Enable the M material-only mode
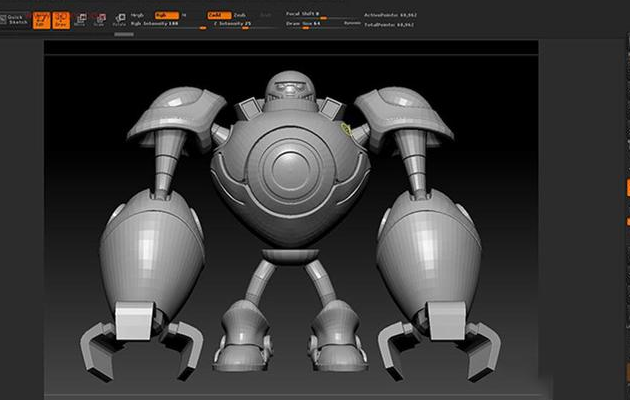The image size is (630, 400). [184, 15]
